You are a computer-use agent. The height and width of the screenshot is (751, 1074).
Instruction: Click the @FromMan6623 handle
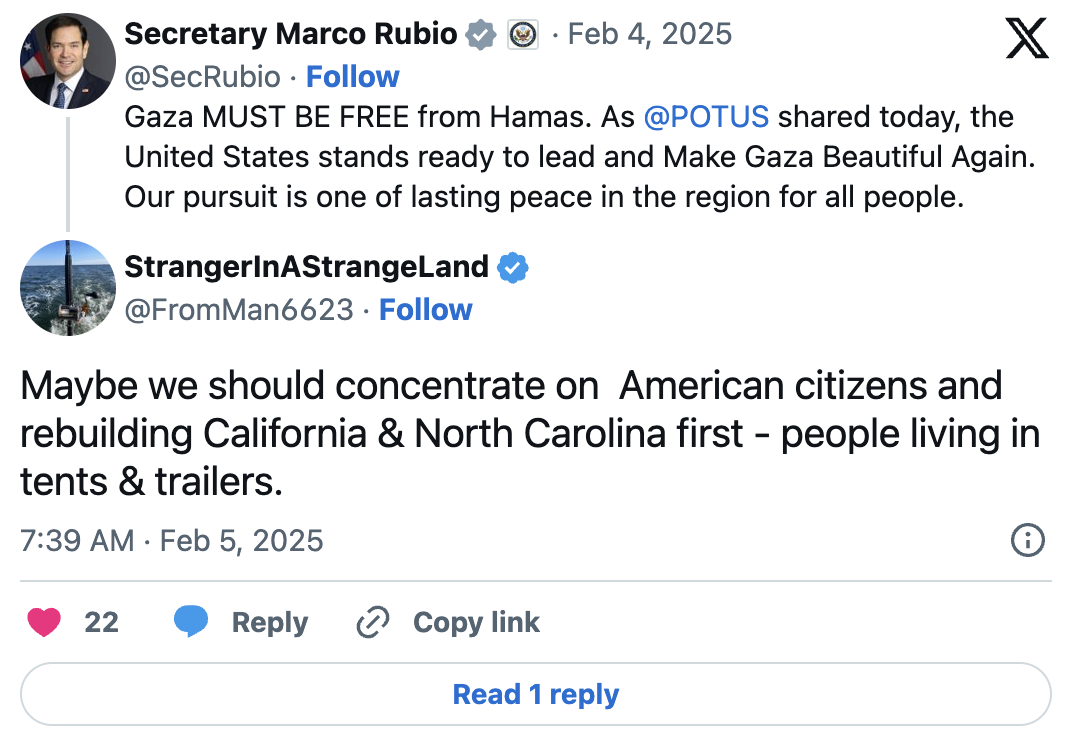pos(239,310)
